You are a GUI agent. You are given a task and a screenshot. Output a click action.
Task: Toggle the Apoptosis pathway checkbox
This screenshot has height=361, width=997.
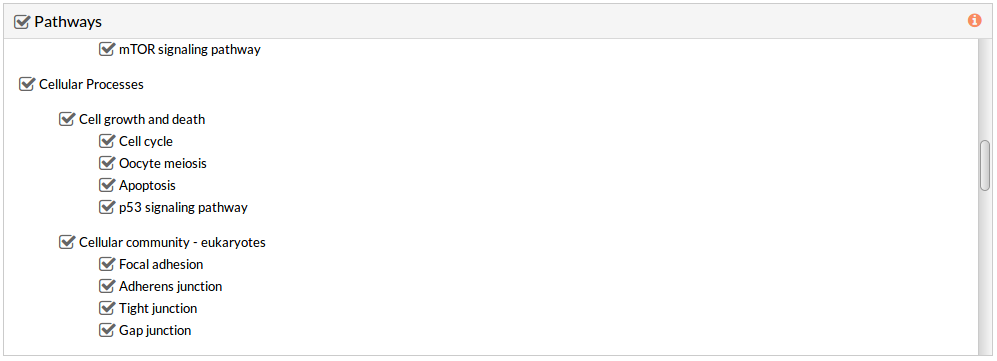pos(107,186)
